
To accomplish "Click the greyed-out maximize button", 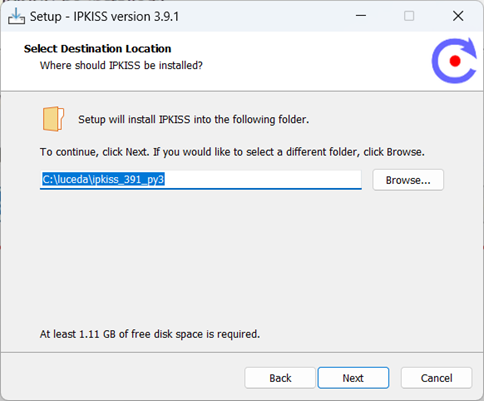I will (x=409, y=16).
